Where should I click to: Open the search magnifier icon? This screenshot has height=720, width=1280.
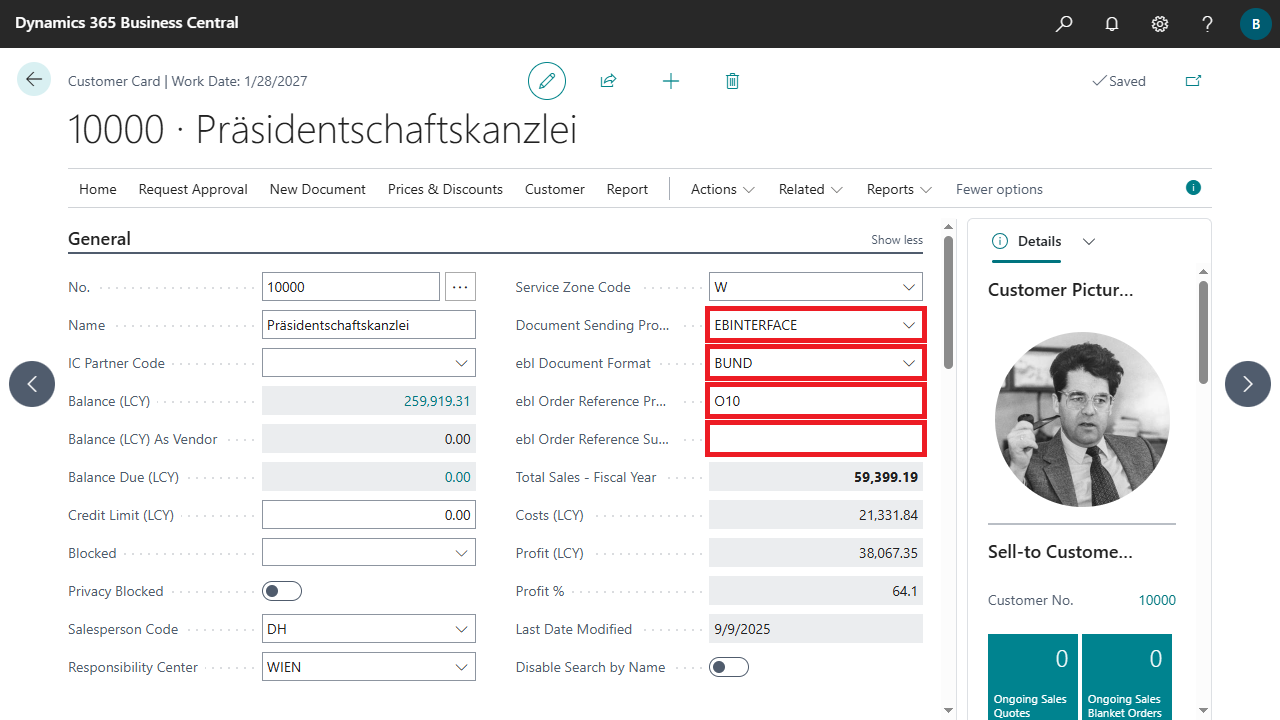click(x=1064, y=24)
